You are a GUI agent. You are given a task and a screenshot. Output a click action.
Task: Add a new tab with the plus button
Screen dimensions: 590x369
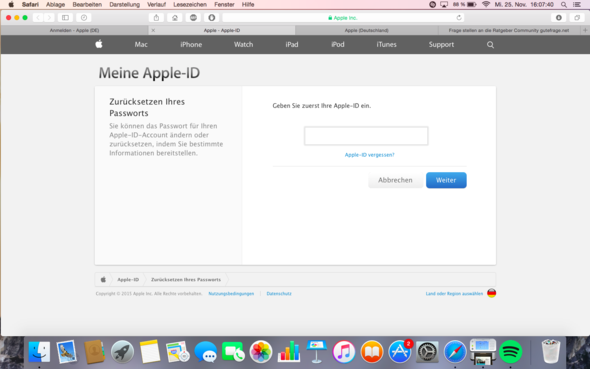585,30
